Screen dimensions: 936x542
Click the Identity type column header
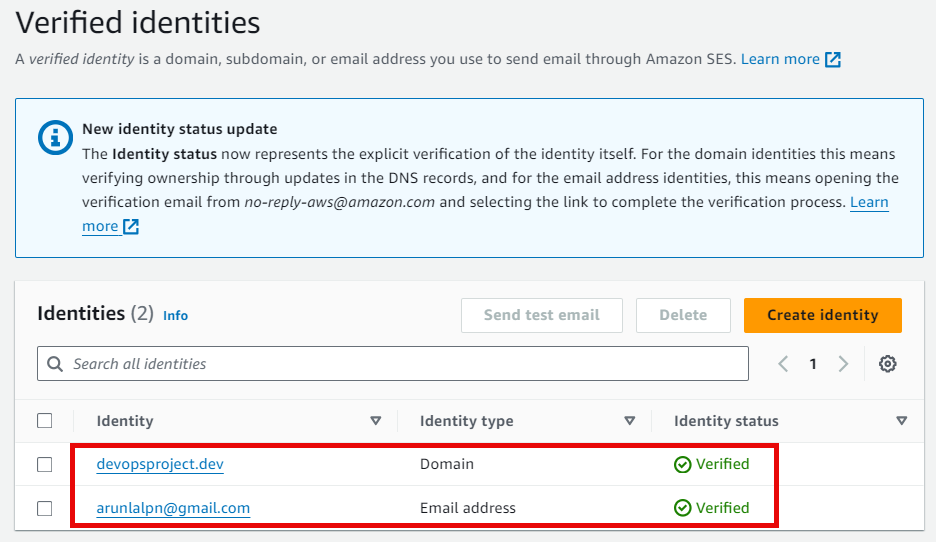click(466, 421)
